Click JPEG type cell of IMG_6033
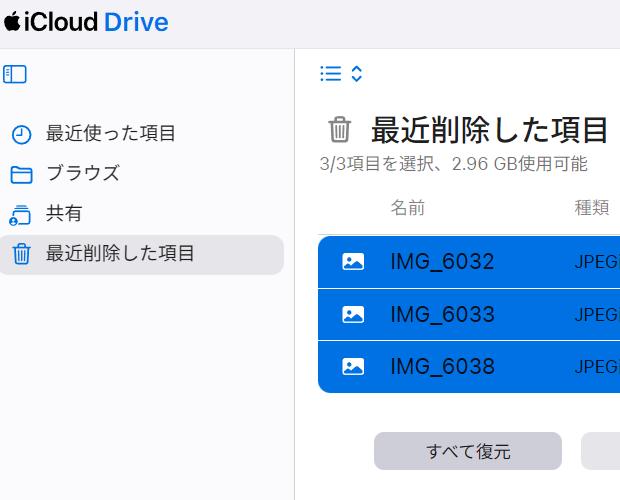Viewport: 620px width, 500px height. [597, 315]
